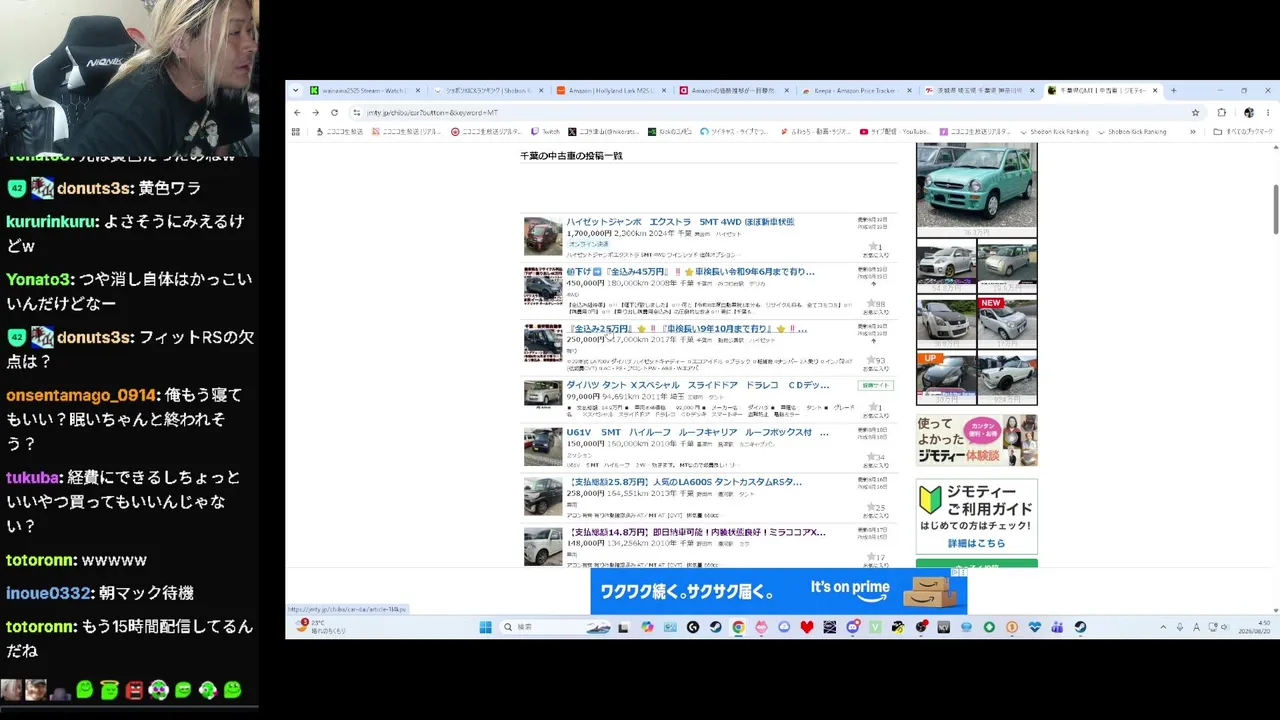Favorite the ダイハツ タント listing star

click(x=873, y=407)
